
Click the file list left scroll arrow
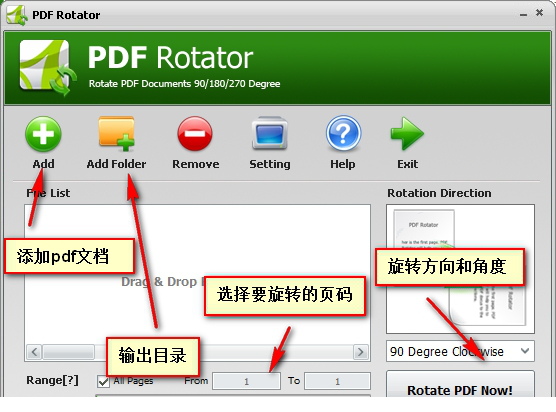34,352
